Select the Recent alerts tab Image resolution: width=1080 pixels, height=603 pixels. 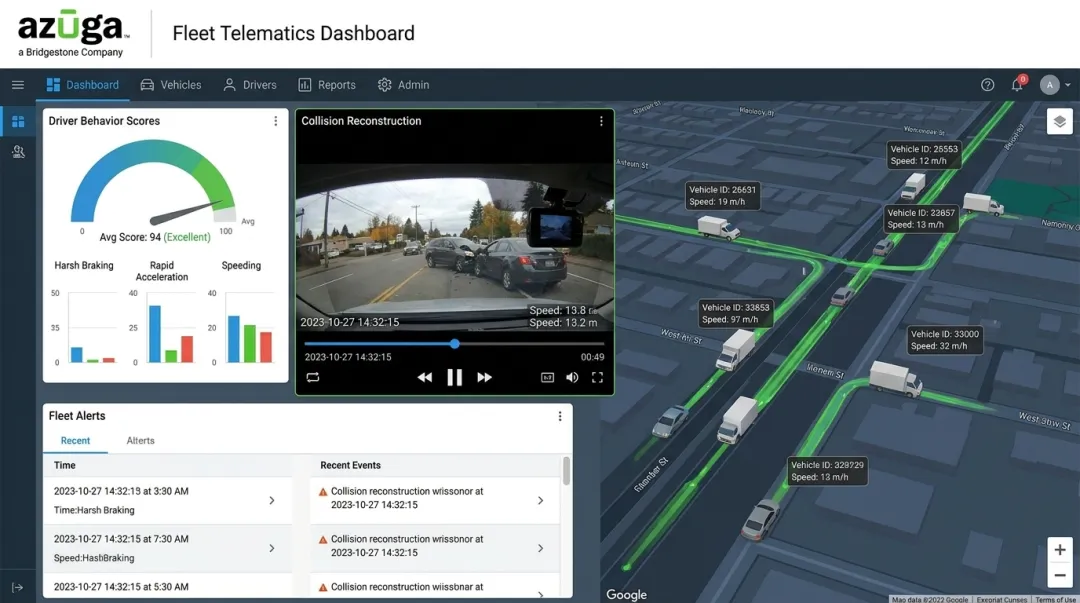[75, 440]
